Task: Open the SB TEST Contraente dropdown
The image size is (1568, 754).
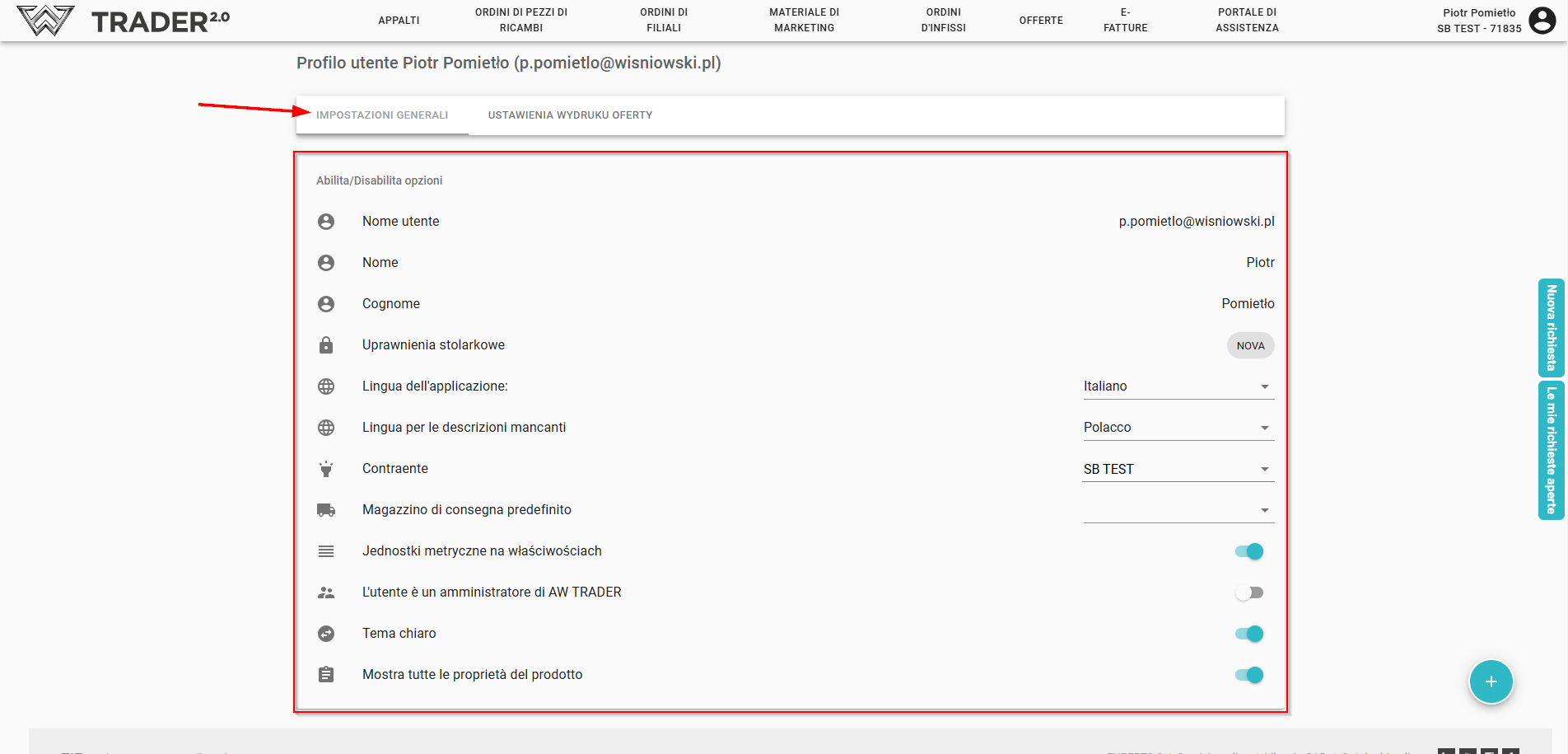Action: 1178,469
